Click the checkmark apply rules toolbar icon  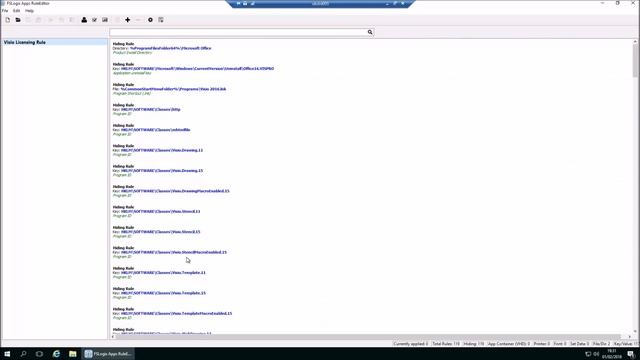coord(94,20)
